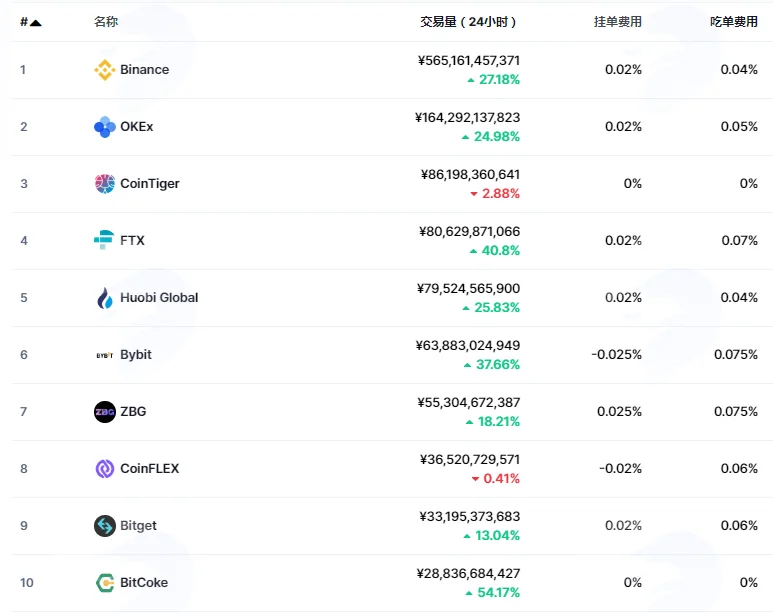Click the Bitget logo icon

[x=105, y=526]
